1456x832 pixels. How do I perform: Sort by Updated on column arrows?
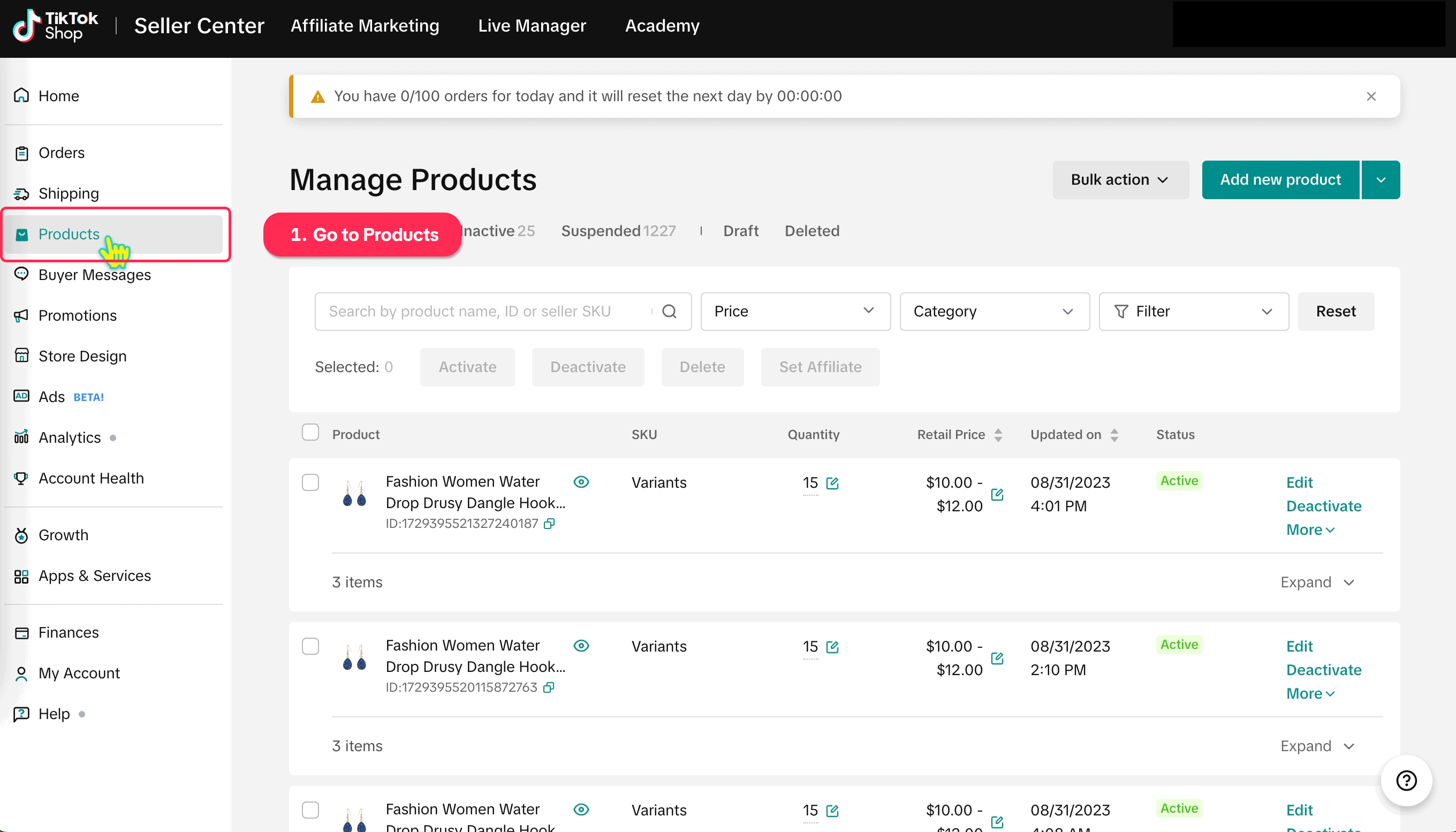click(1114, 435)
